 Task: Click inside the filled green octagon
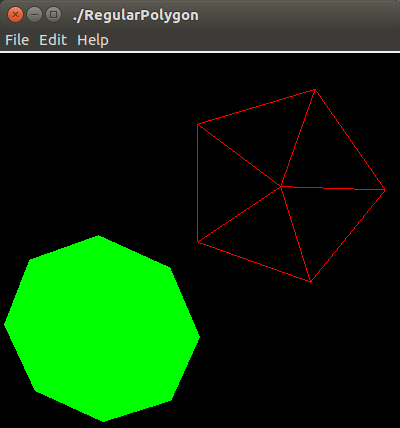(102, 329)
